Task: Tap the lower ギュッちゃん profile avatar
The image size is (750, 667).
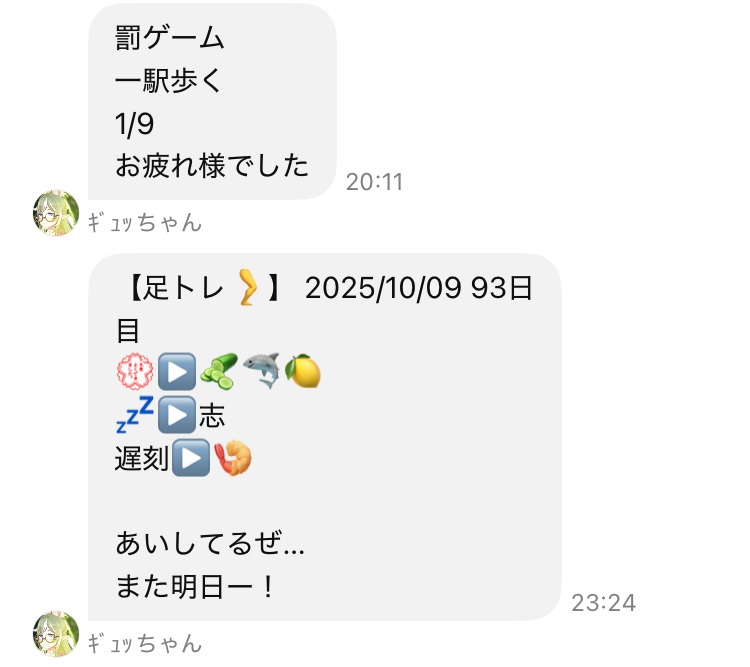Action: [x=56, y=634]
